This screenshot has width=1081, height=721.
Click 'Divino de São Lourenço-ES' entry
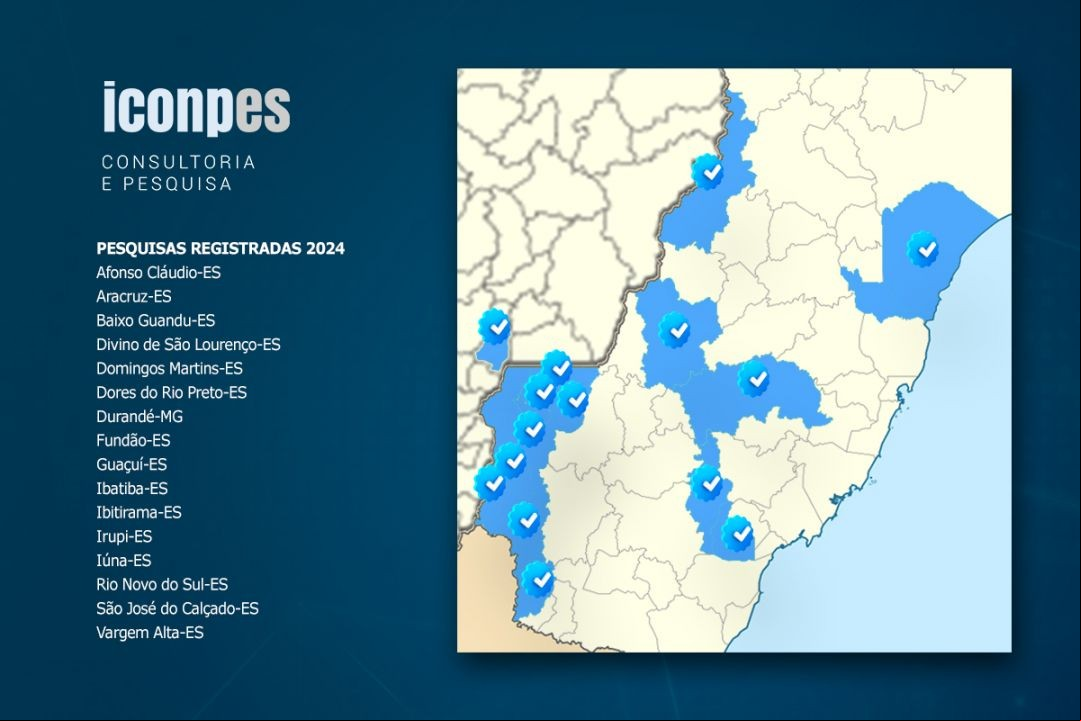(188, 345)
